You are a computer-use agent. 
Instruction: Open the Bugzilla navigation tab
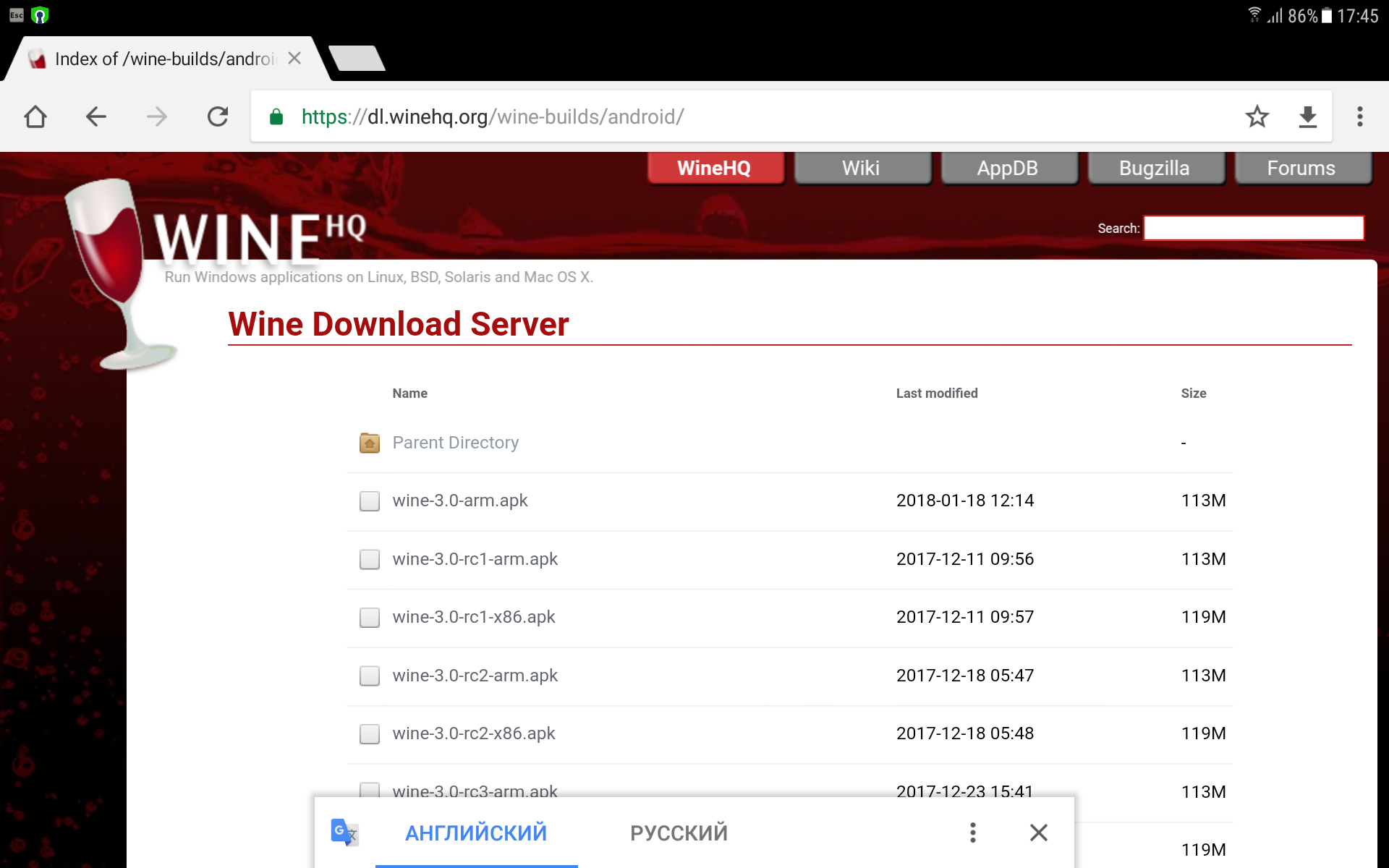tap(1155, 168)
